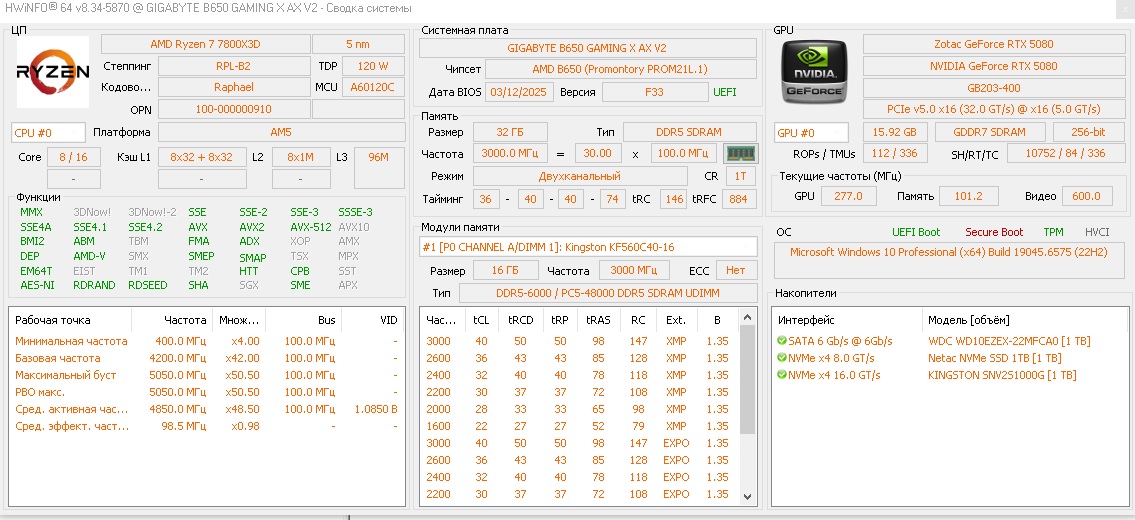The width and height of the screenshot is (1135, 520).
Task: Expand the memory module list showing Kingston KF560C40-16
Action: coord(588,247)
